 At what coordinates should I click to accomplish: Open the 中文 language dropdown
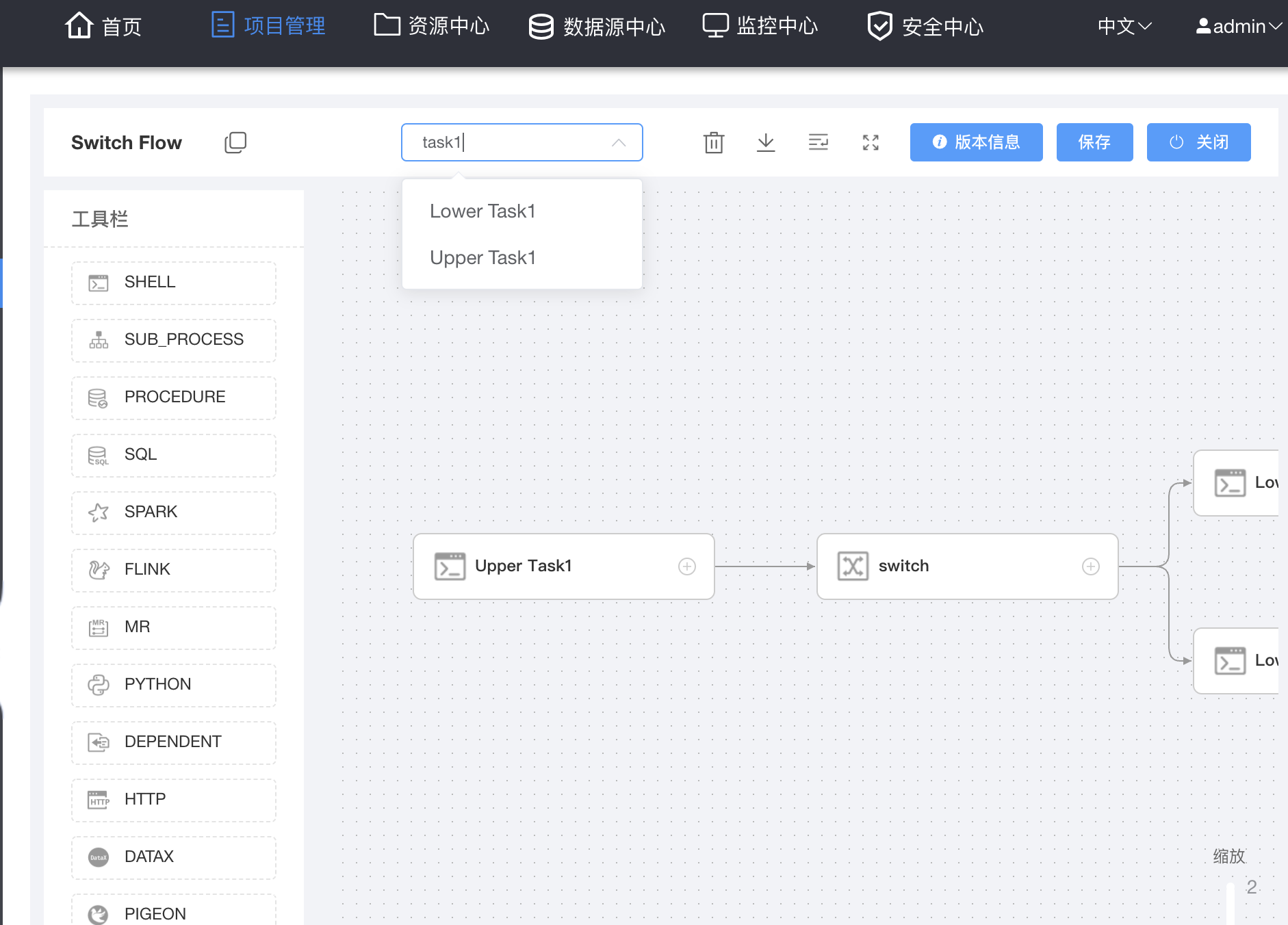click(1124, 26)
